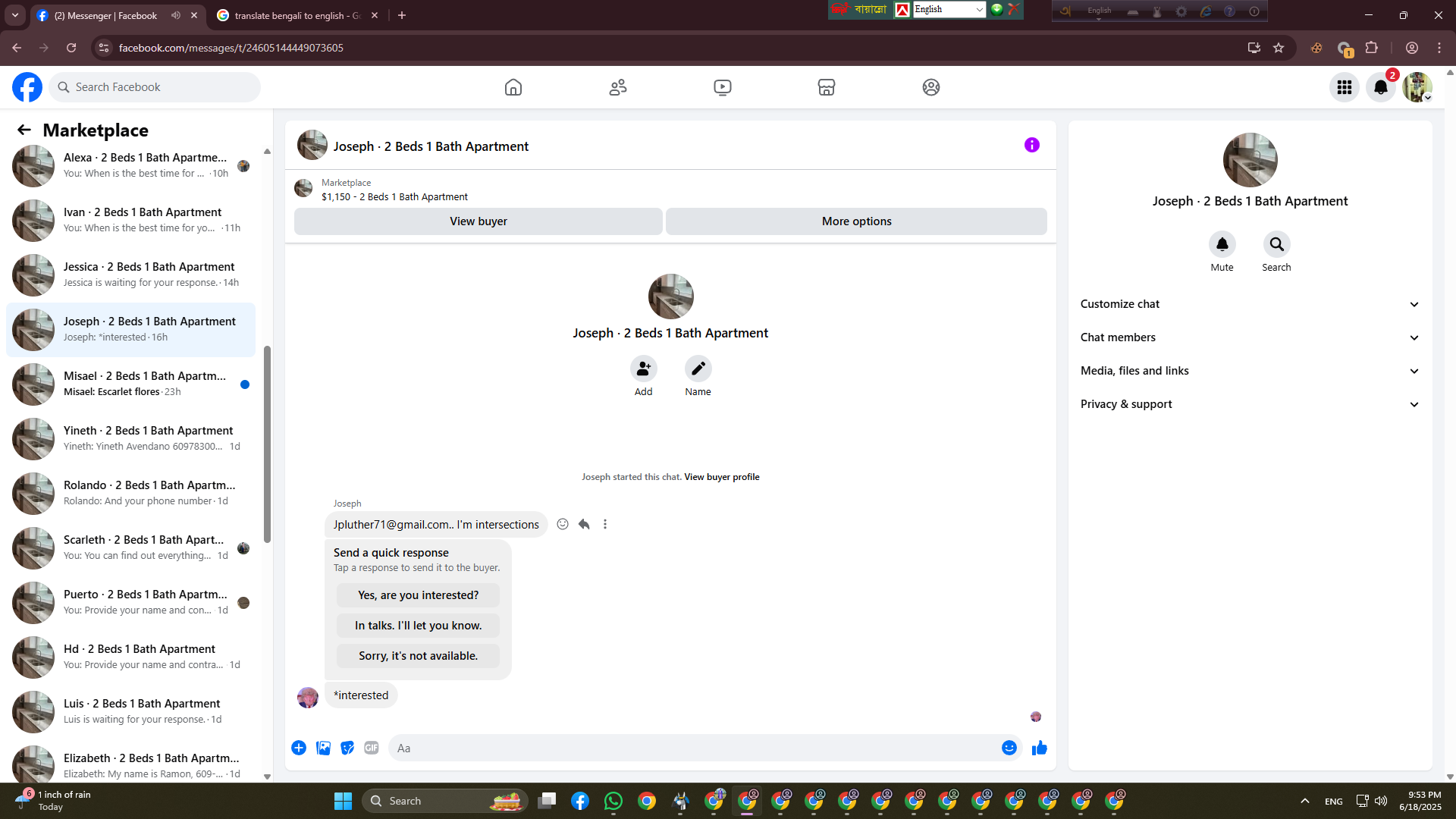Viewport: 1456px width, 819px height.
Task: Open a new browser tab
Action: coord(402,15)
